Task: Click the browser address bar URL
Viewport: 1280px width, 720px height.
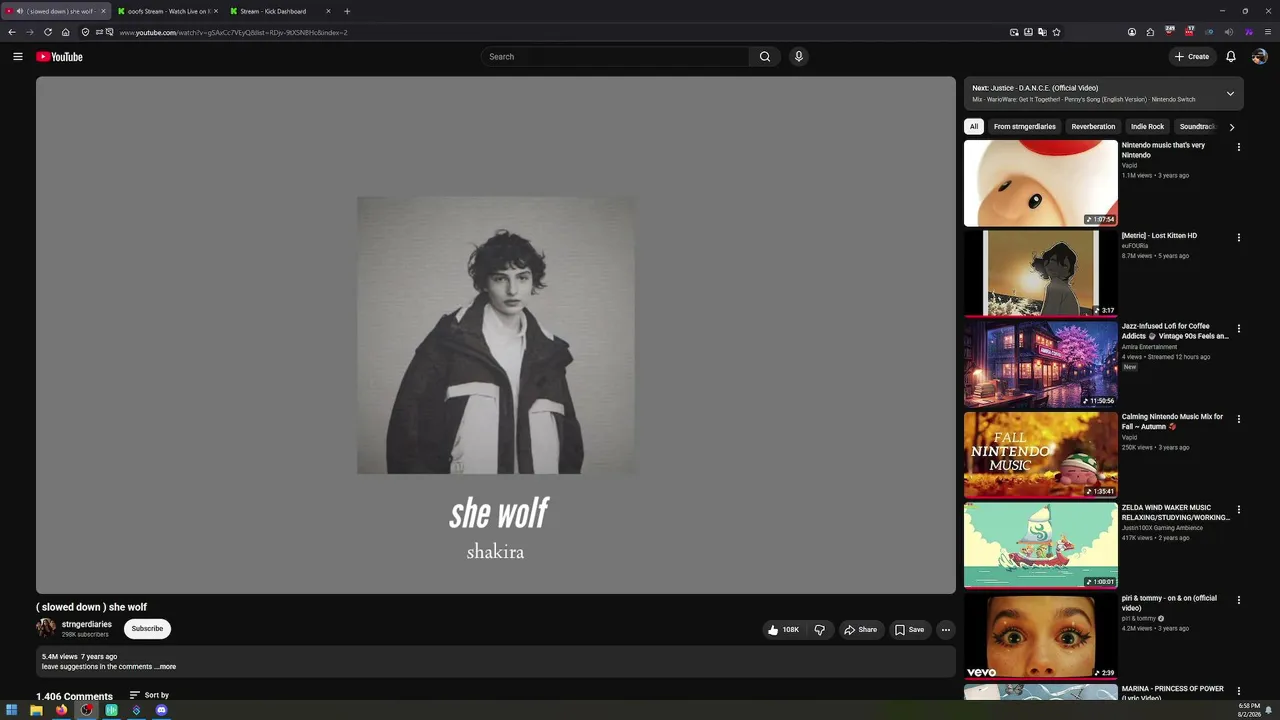Action: coord(233,32)
